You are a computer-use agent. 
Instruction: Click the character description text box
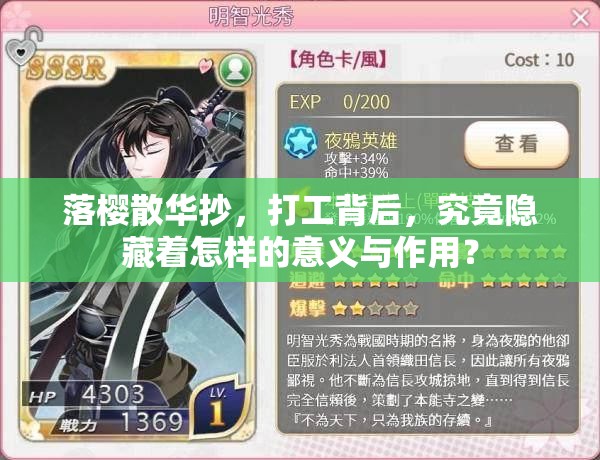coord(428,381)
